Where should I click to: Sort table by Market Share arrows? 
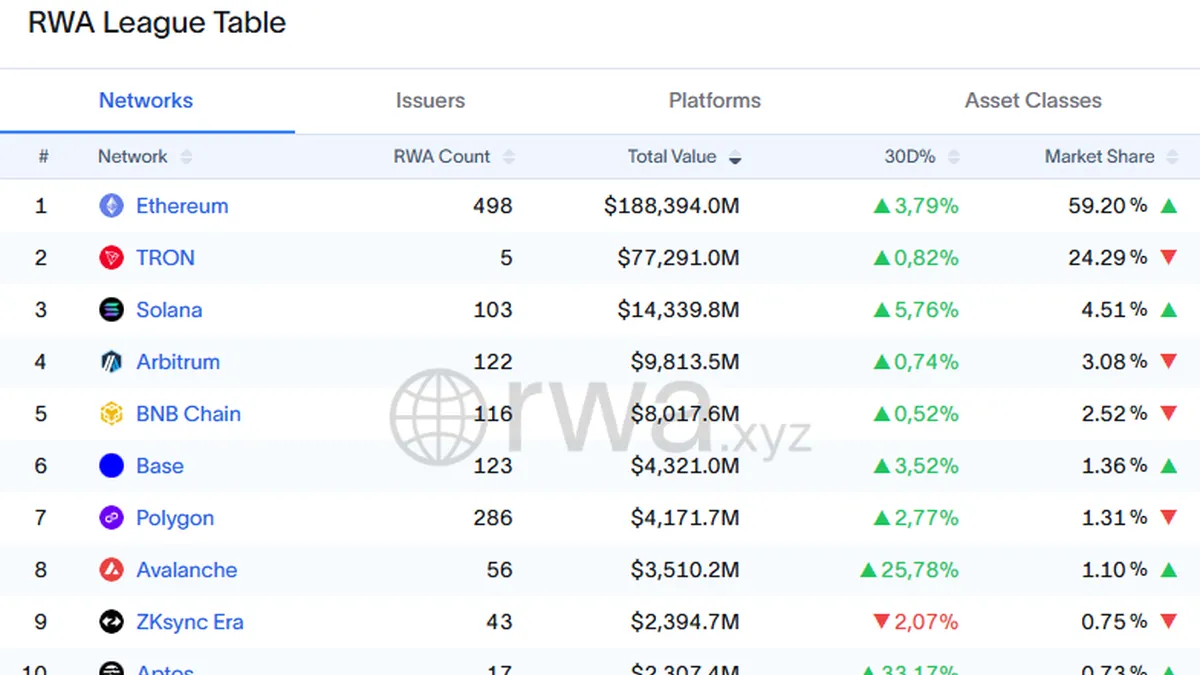1172,157
